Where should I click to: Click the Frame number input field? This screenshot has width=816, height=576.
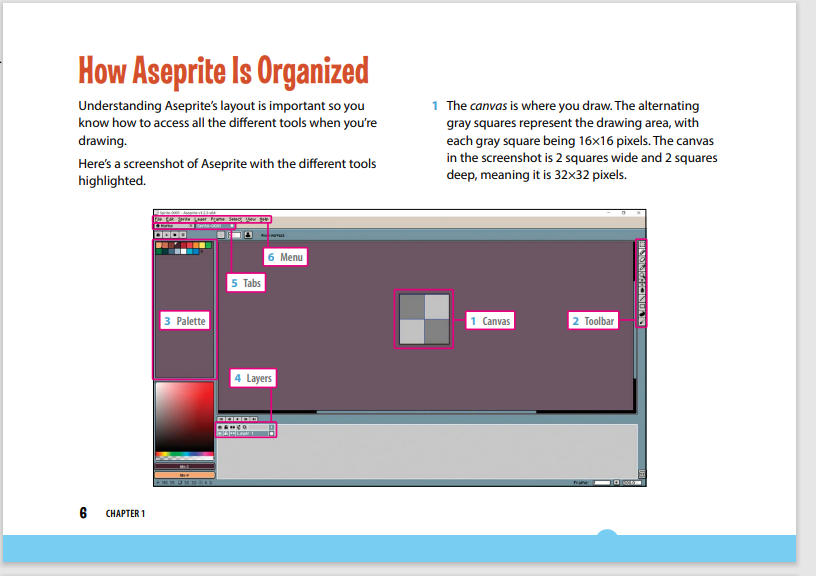click(602, 482)
